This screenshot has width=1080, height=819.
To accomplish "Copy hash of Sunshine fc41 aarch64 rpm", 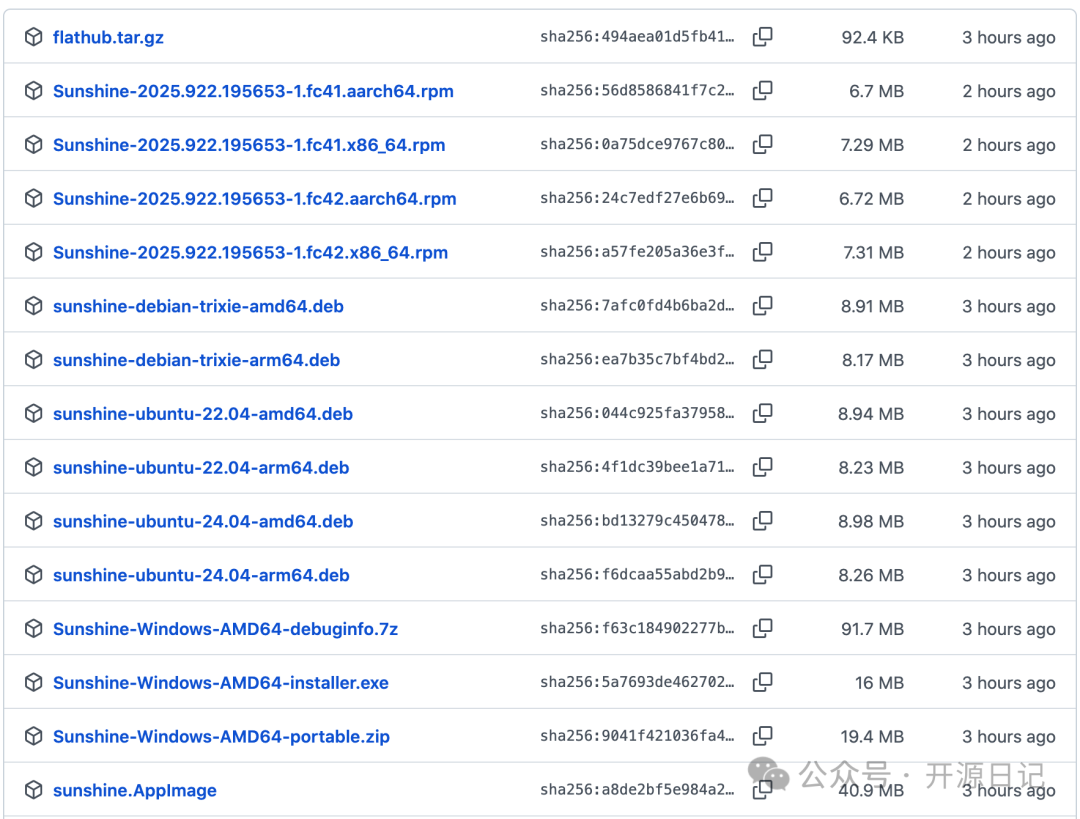I will 762,91.
